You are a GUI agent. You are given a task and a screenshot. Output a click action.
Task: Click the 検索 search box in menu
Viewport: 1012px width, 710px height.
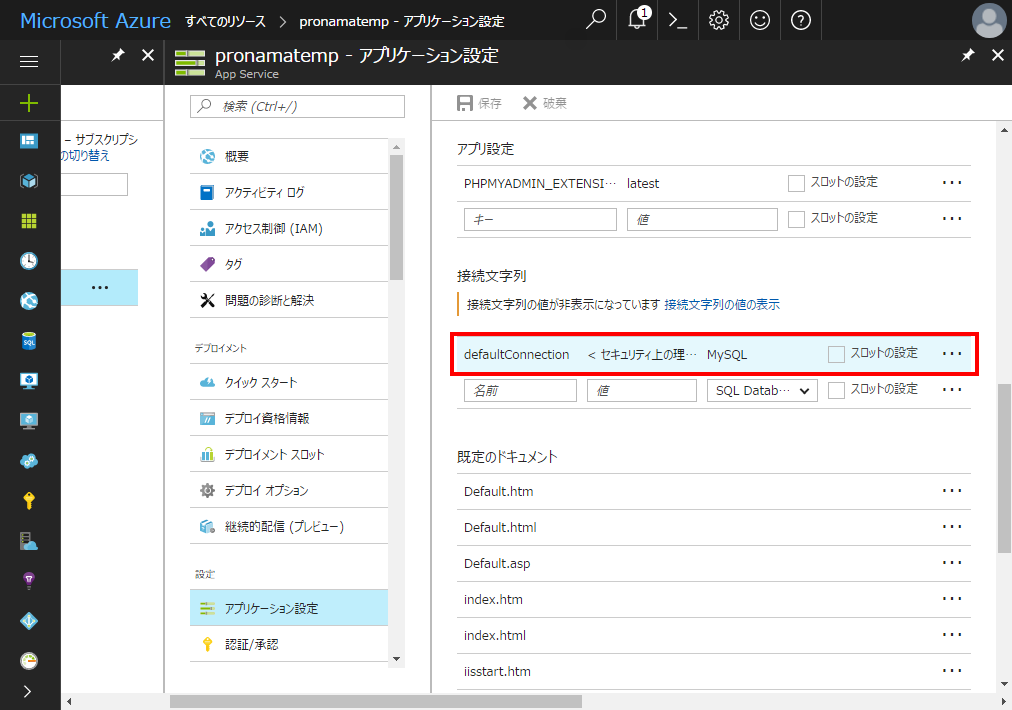(298, 106)
